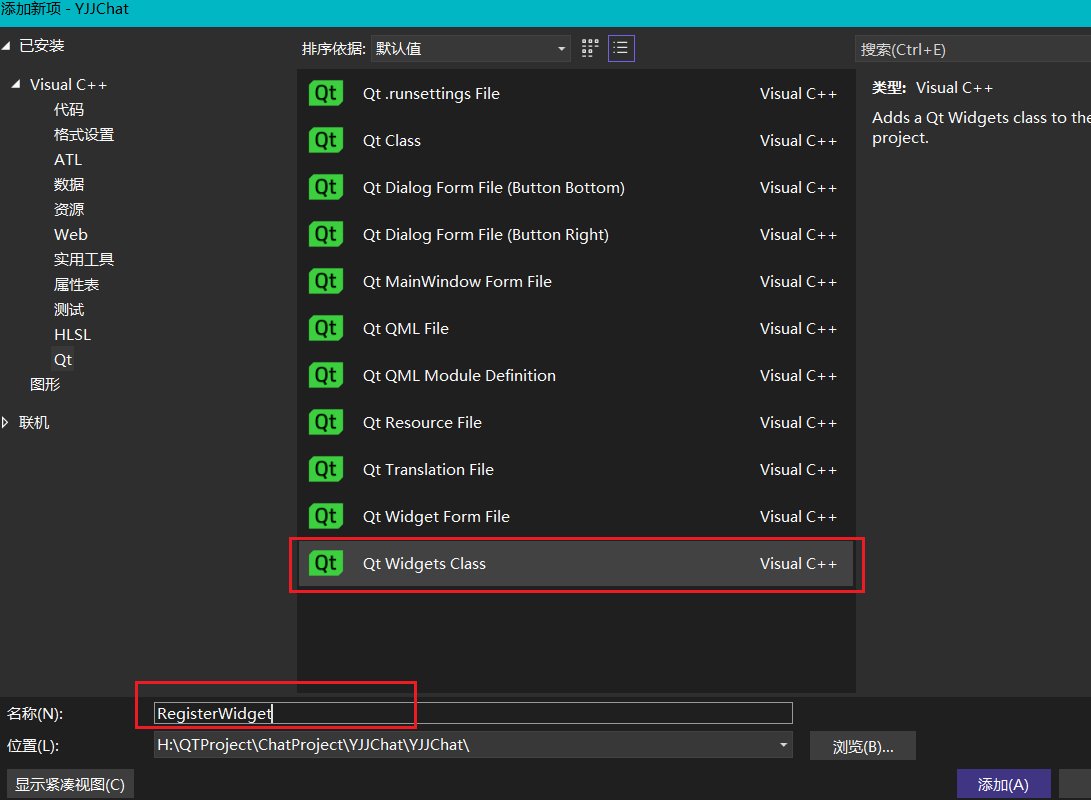
Task: Choose the Qt Resource File template
Action: 576,422
